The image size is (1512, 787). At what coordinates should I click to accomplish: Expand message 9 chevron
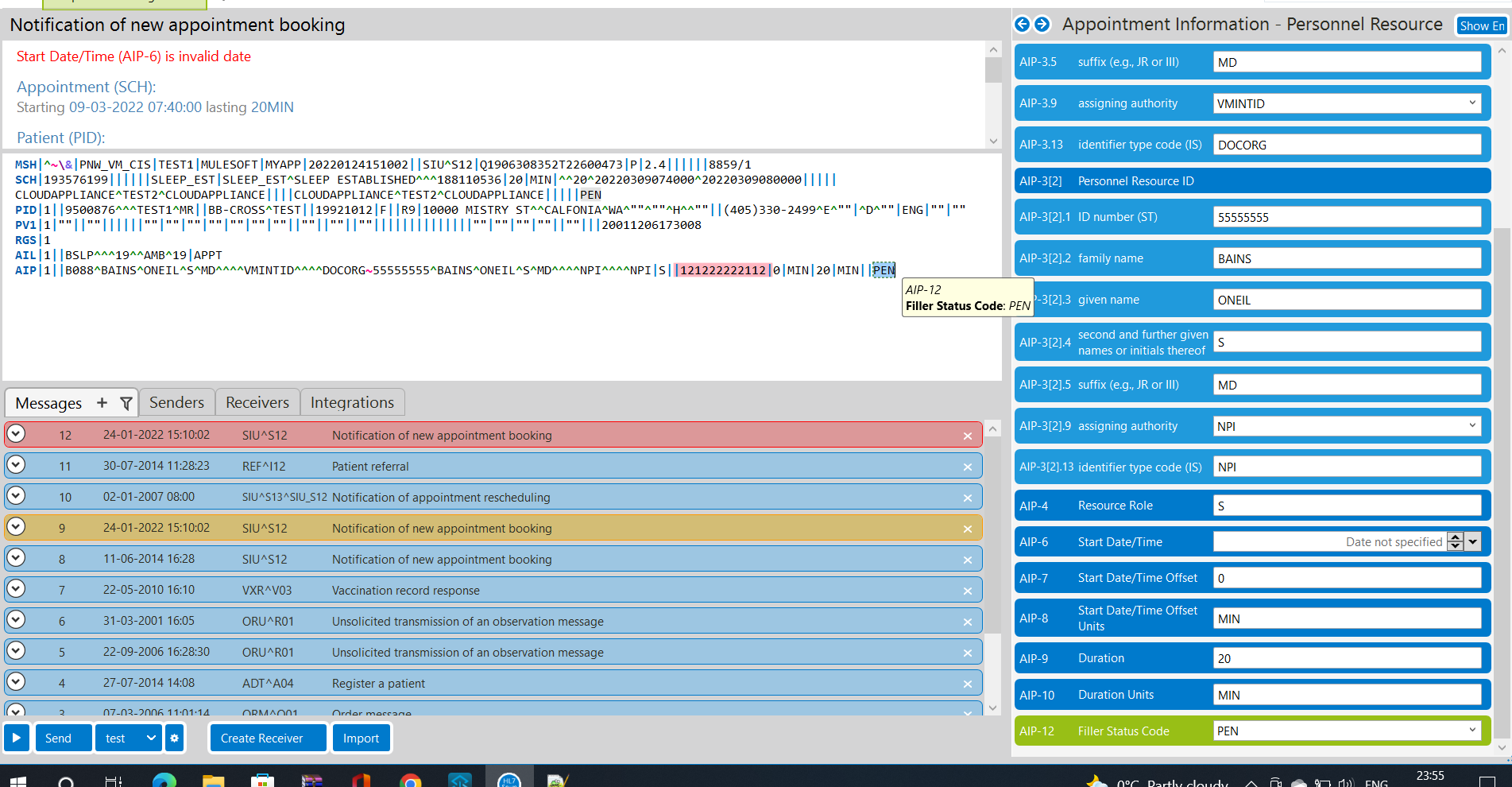click(x=16, y=527)
